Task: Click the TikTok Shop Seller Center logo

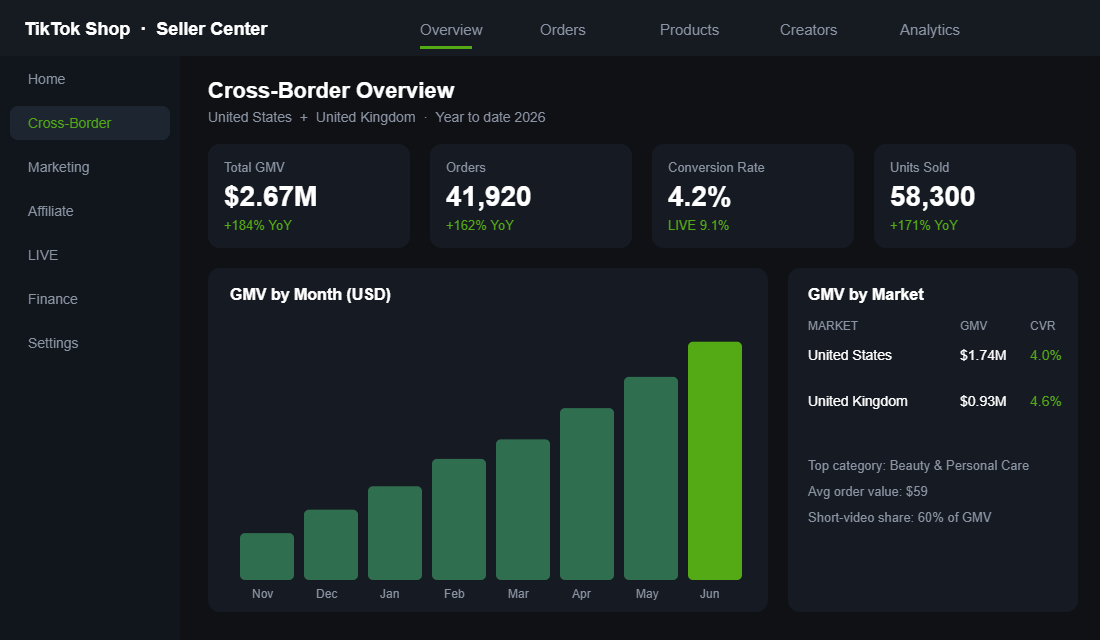Action: click(x=146, y=29)
